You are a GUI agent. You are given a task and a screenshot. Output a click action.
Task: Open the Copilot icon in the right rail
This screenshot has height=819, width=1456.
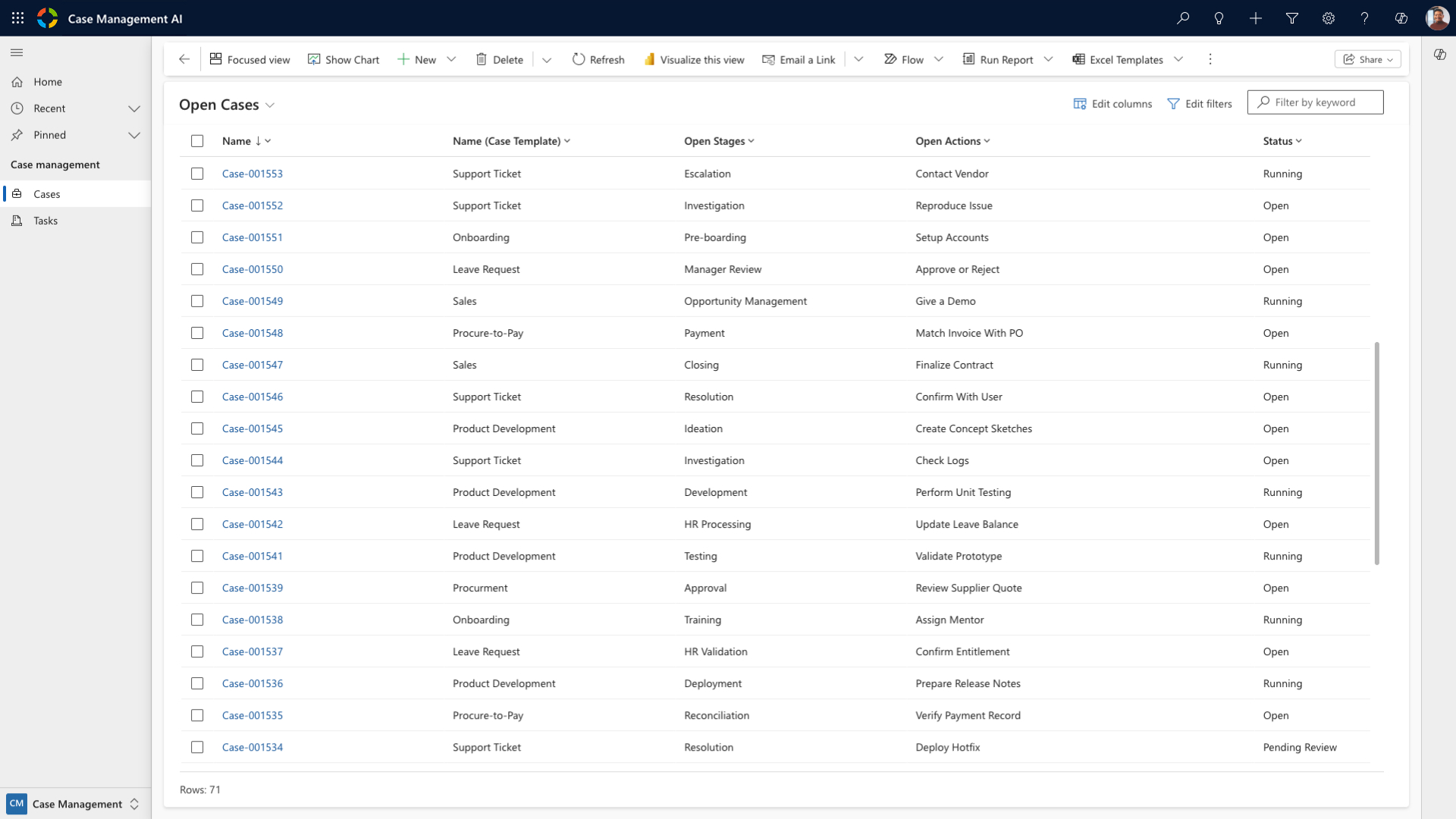tap(1439, 55)
